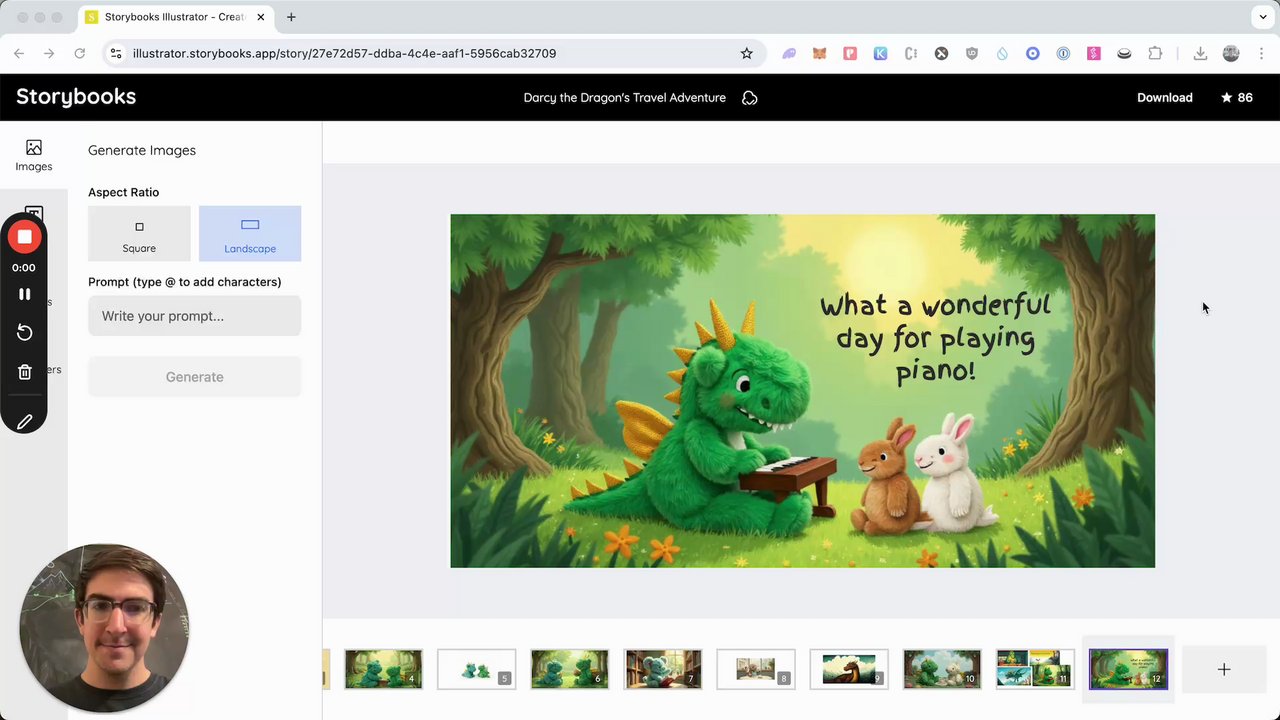
Task: Expand the tab search dropdown arrow
Action: [1263, 17]
